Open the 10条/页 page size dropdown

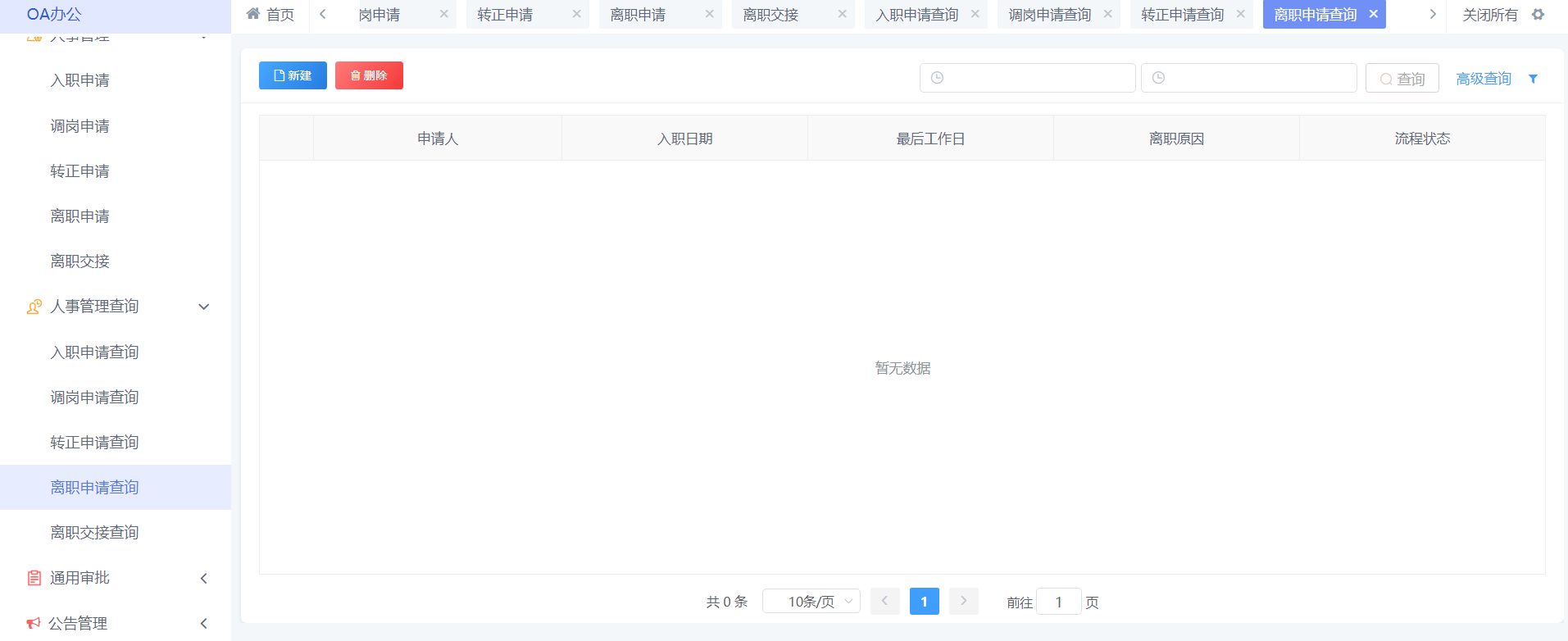coord(811,602)
